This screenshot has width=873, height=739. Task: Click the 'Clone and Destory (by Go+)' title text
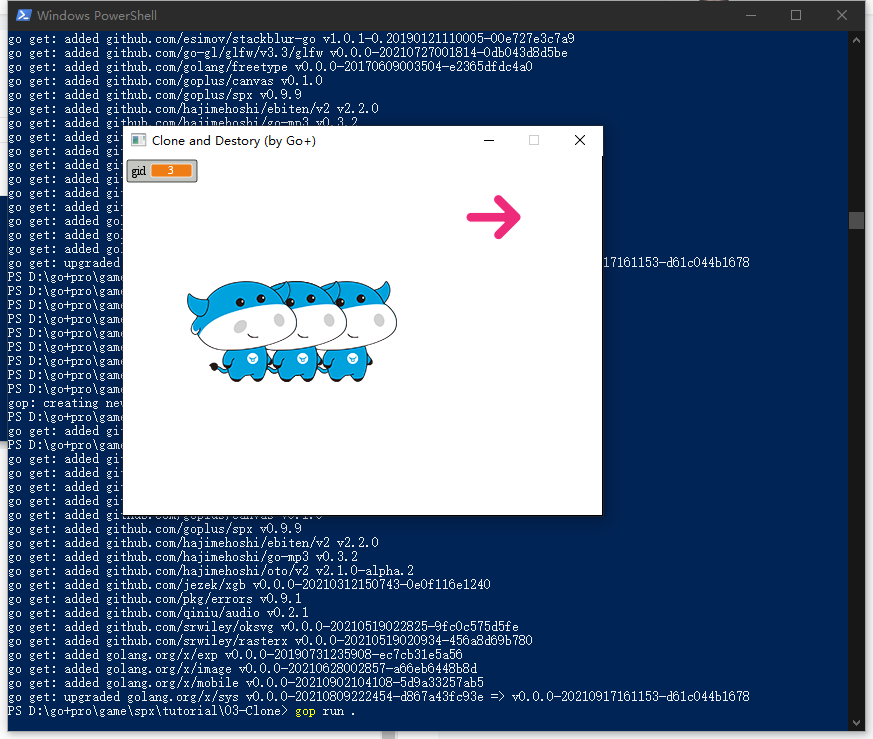tap(234, 141)
